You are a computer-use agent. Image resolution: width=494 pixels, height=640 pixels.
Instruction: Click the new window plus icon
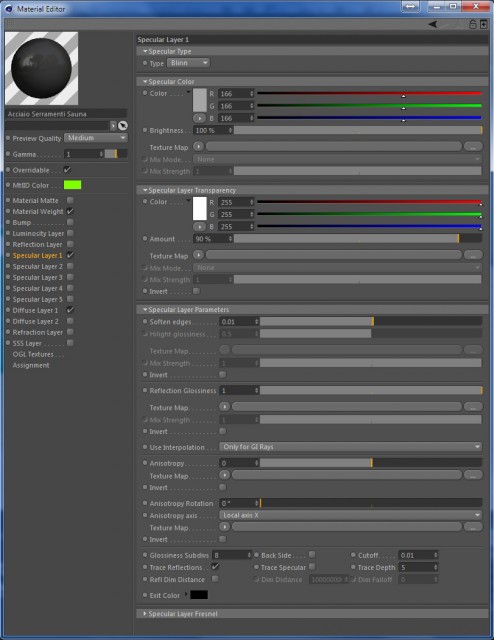(483, 24)
